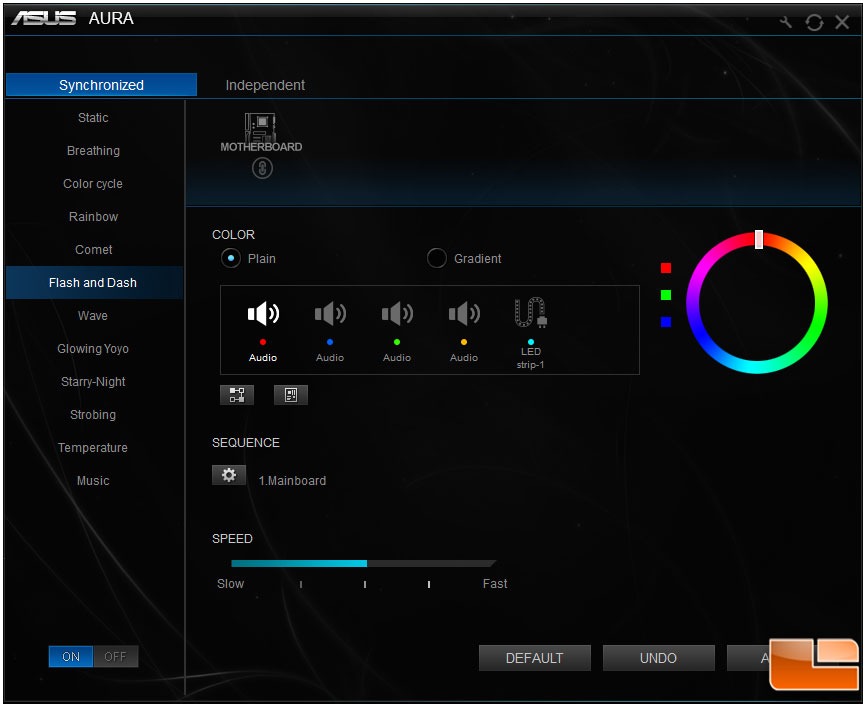Open the sequence gear settings
The width and height of the screenshot is (863, 704).
pos(229,475)
